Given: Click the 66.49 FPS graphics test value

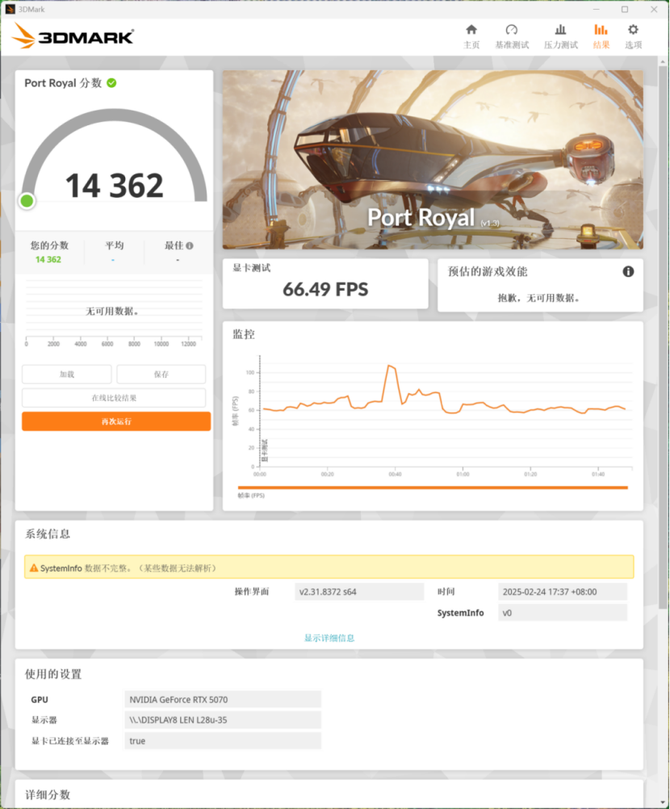Looking at the screenshot, I should (x=325, y=289).
